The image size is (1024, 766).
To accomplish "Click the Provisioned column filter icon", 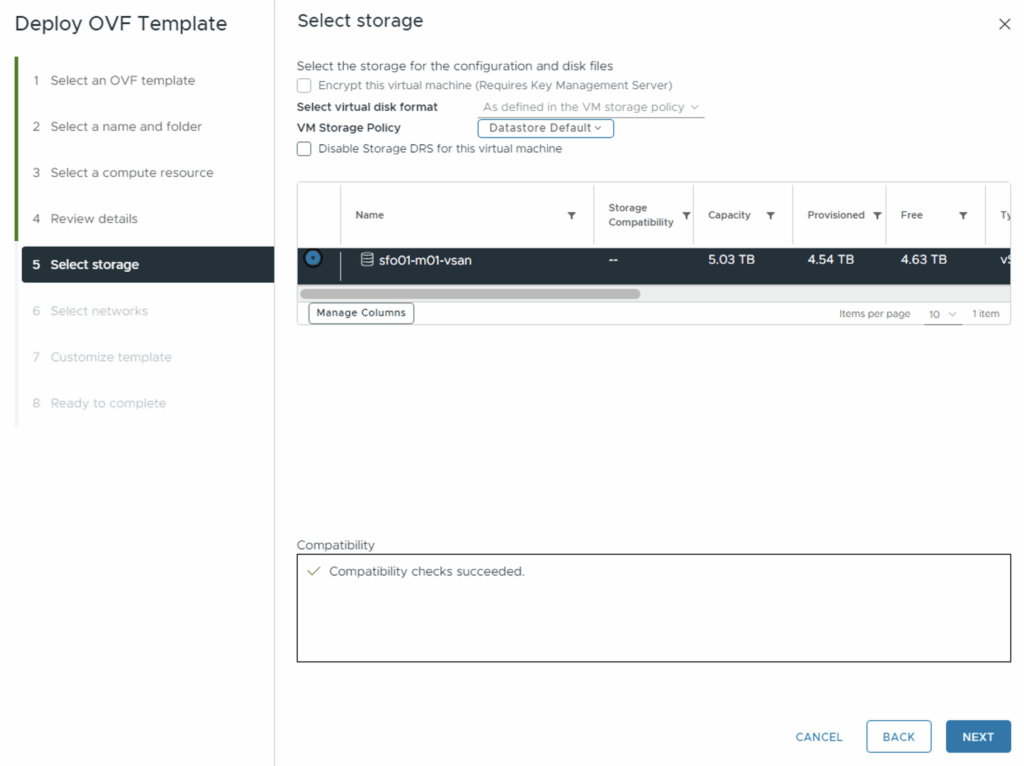I will [x=877, y=216].
